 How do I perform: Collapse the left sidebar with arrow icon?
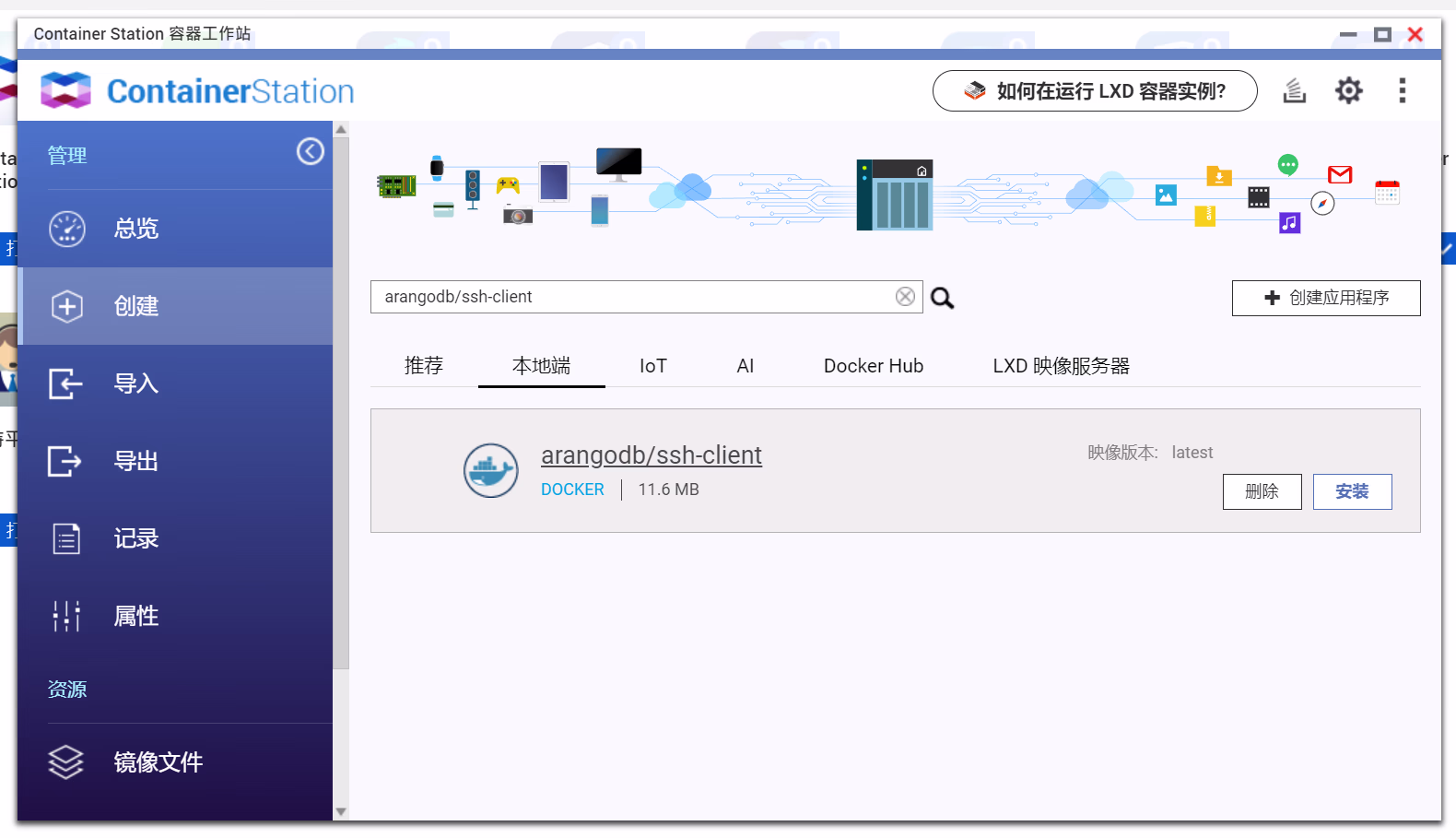click(x=311, y=152)
